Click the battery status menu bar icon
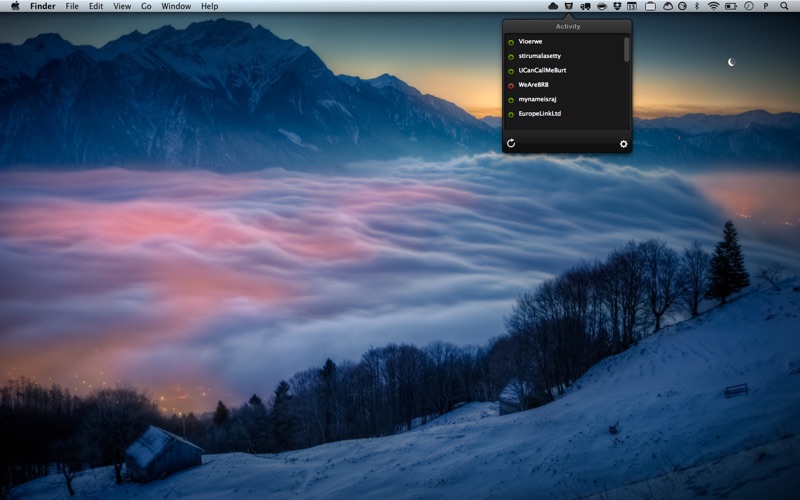This screenshot has width=800, height=500. [731, 6]
